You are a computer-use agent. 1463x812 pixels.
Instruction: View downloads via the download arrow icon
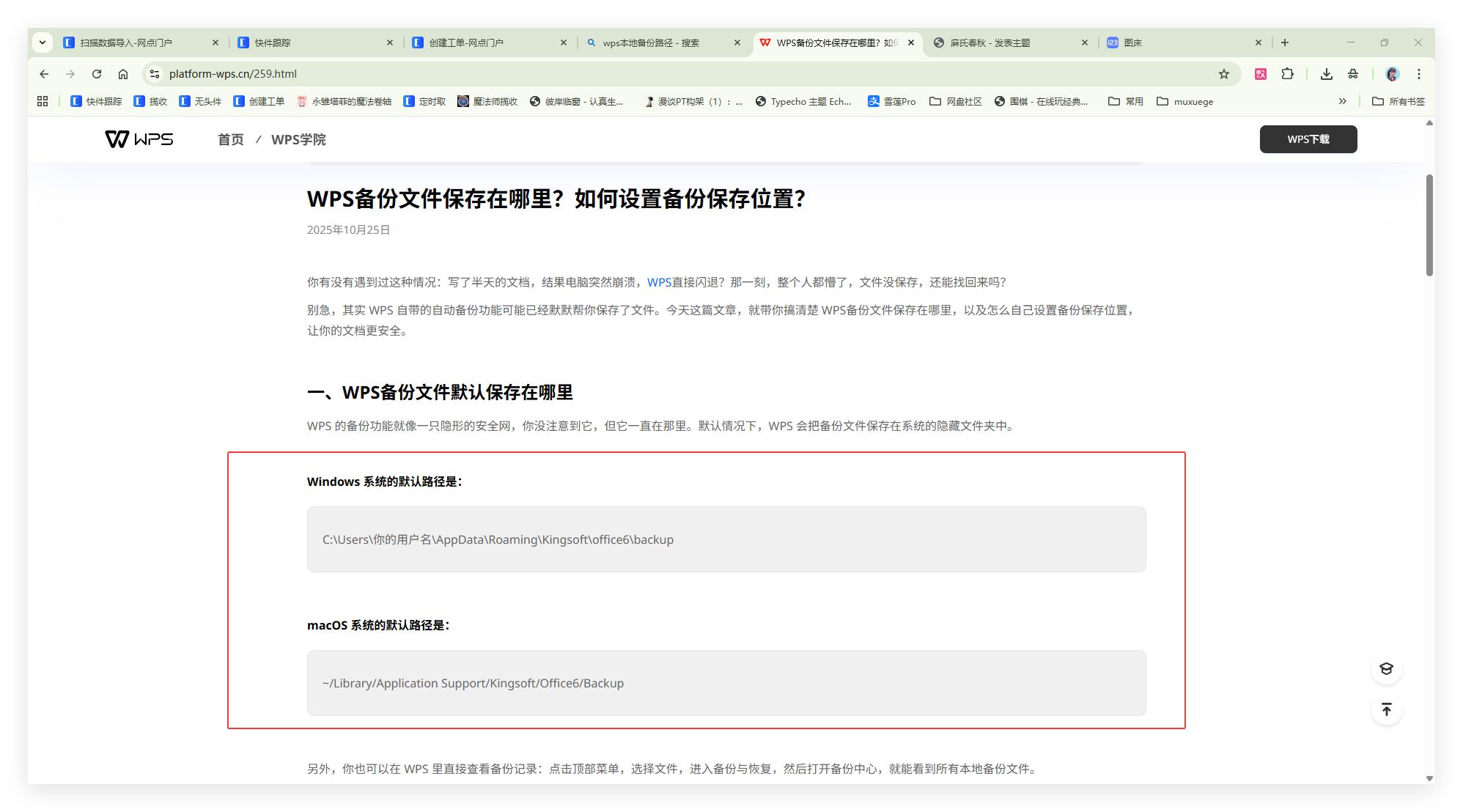(1327, 73)
